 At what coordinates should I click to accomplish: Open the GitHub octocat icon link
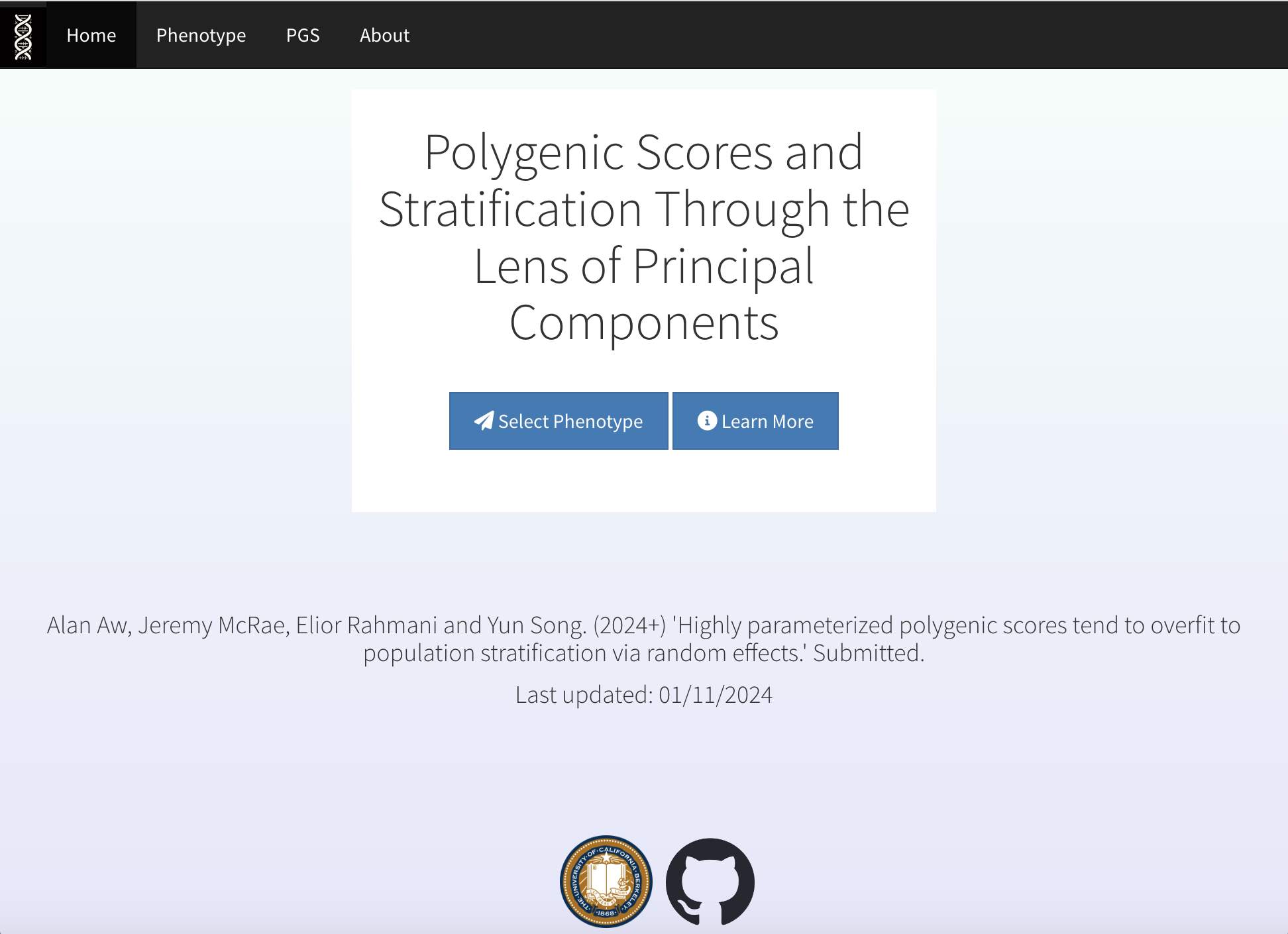(710, 881)
